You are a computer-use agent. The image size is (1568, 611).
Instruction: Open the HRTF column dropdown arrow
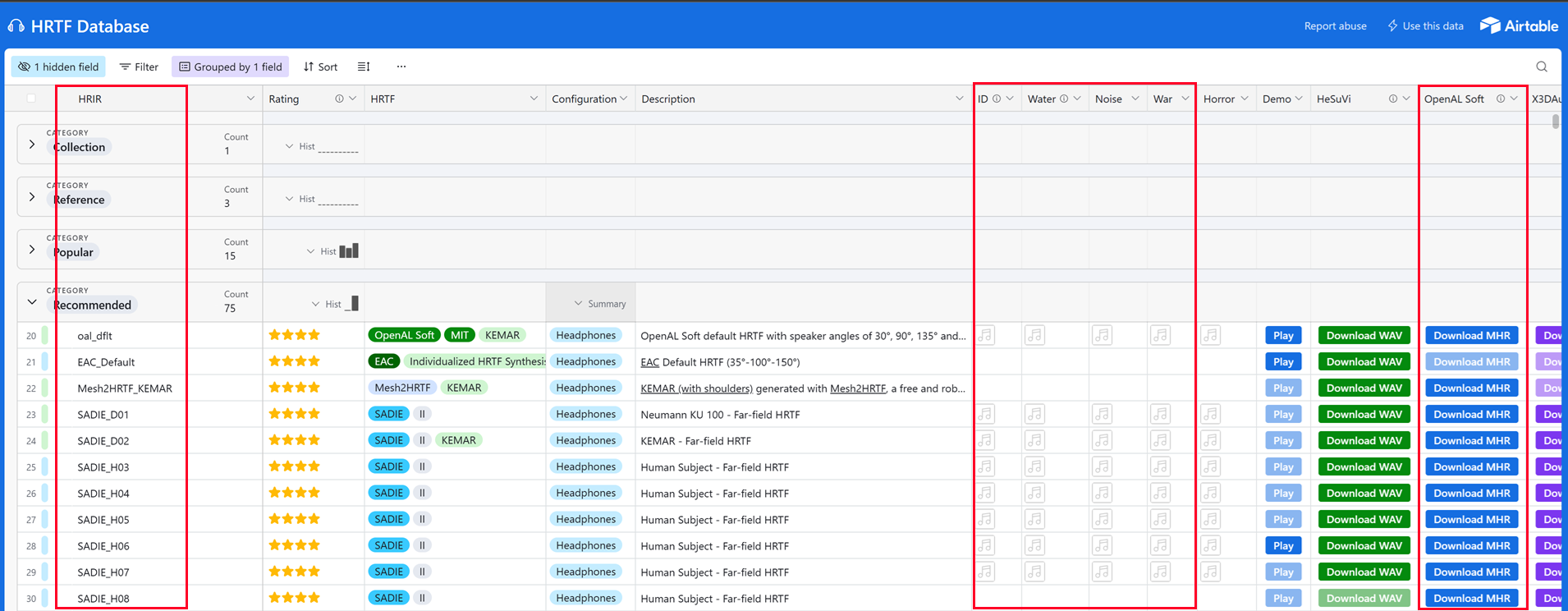pos(534,99)
